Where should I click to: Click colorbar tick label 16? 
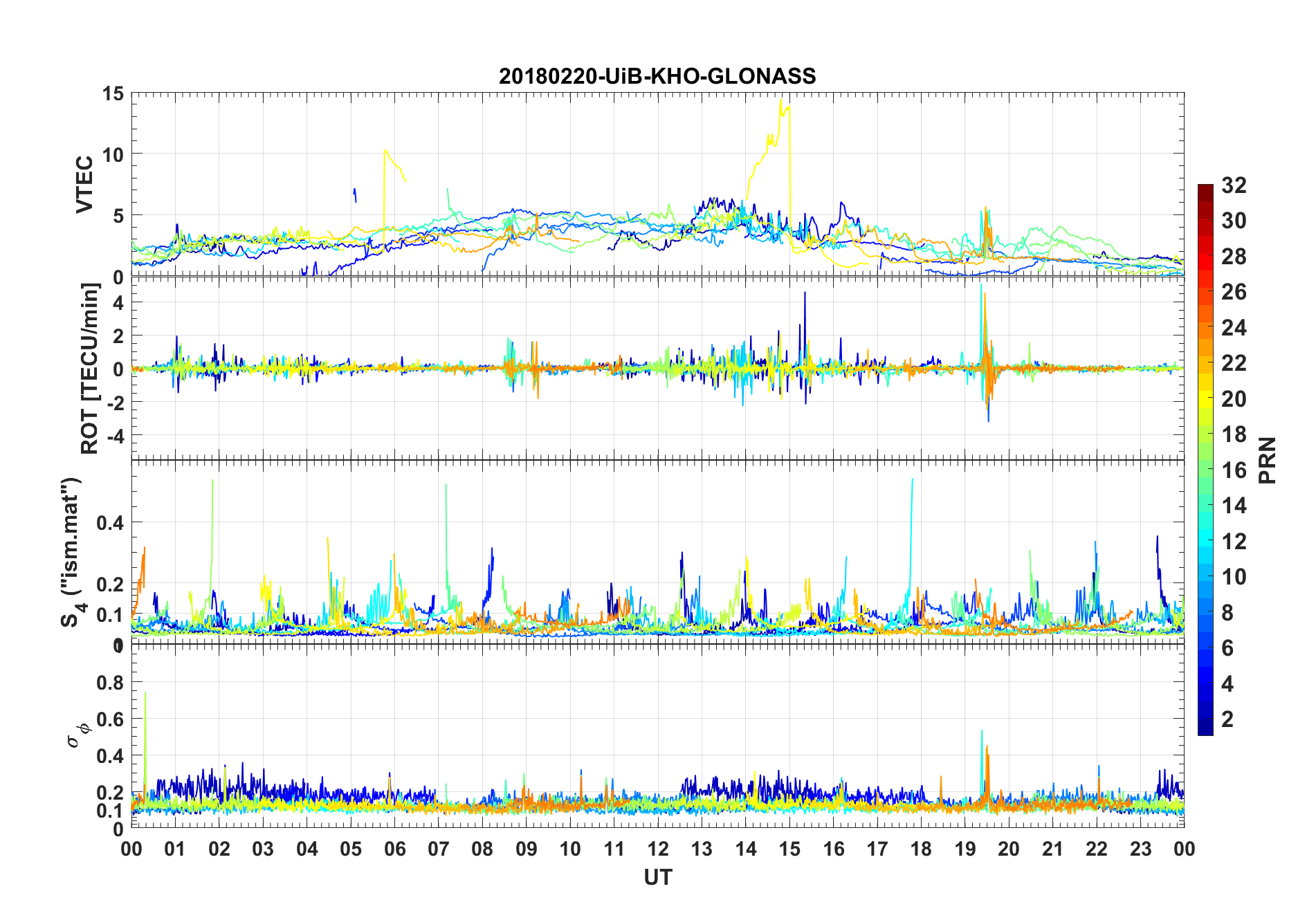(x=1234, y=470)
